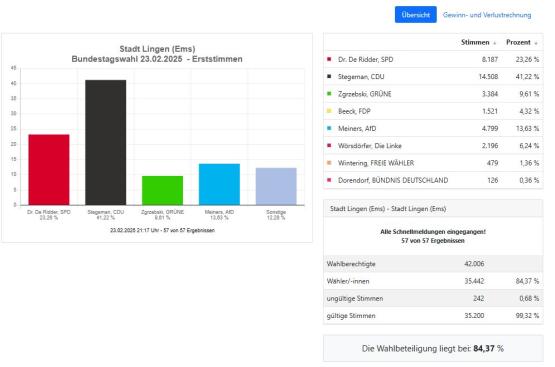Click the blue AfD legend marker
555x367 pixels.
pyautogui.click(x=329, y=128)
